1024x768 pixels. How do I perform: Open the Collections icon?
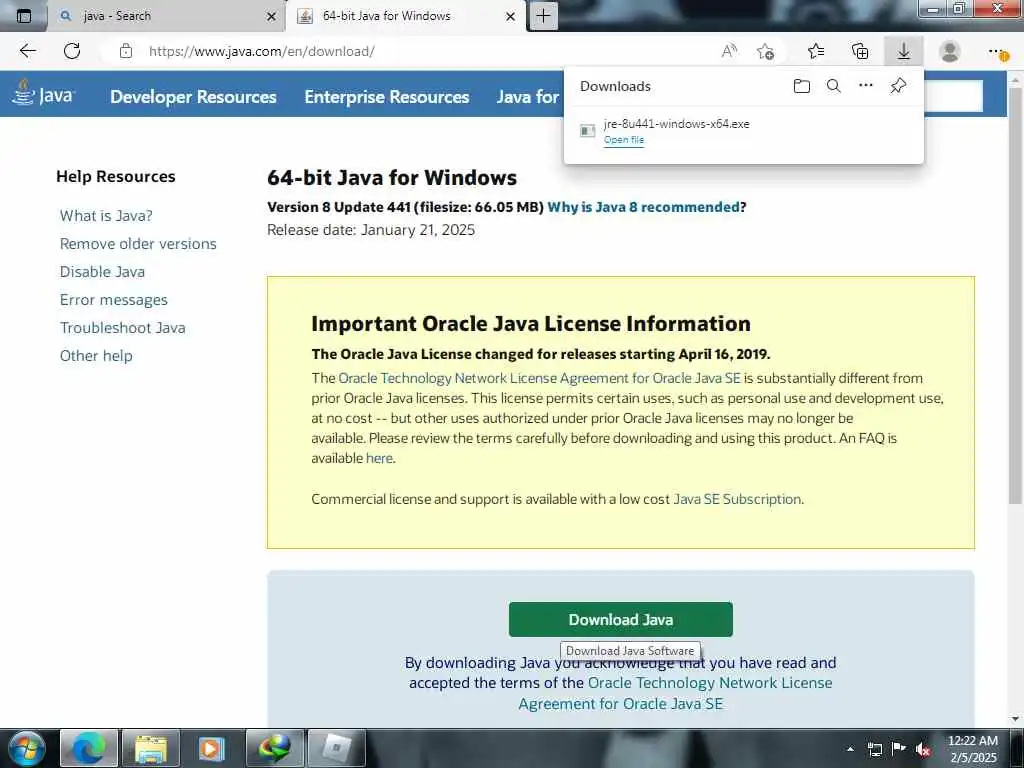coord(860,51)
